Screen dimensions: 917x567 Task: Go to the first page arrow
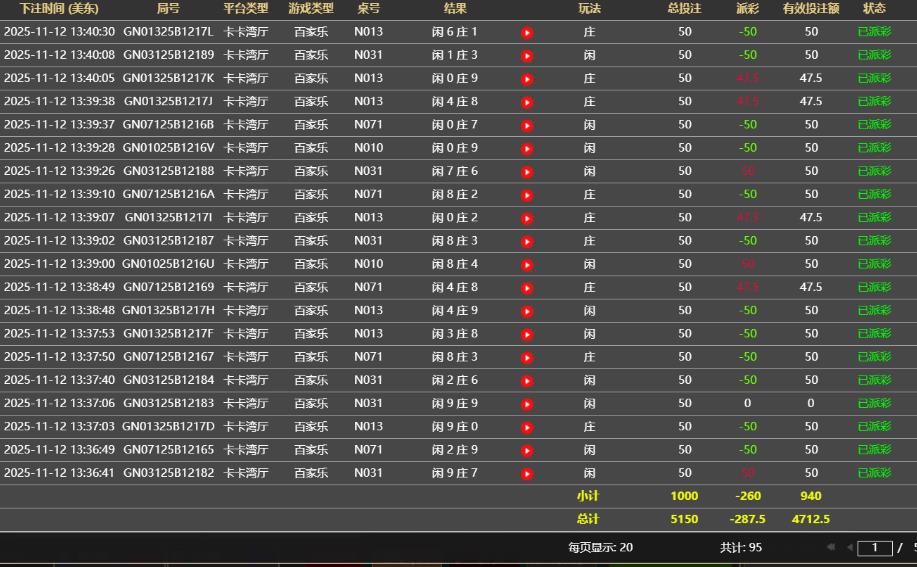pos(830,547)
